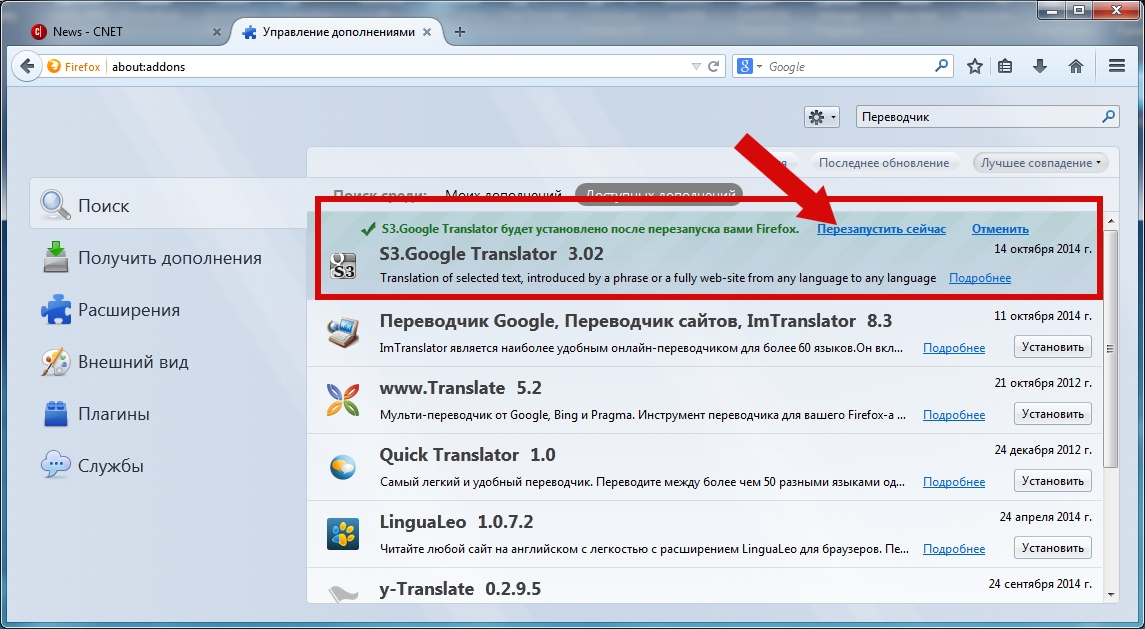The width and height of the screenshot is (1145, 629).
Task: Go to the home page icon
Action: click(x=1076, y=66)
